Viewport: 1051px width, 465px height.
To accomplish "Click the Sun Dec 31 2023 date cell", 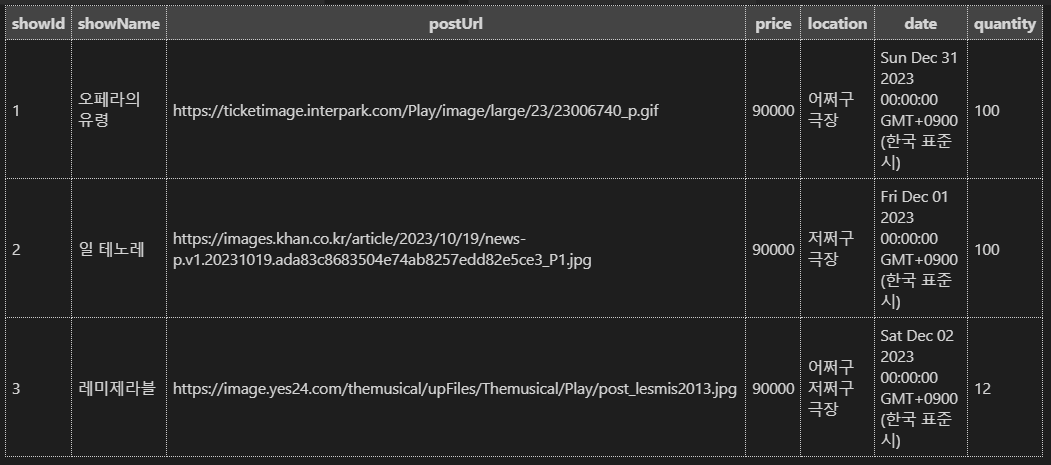I will 921,110.
